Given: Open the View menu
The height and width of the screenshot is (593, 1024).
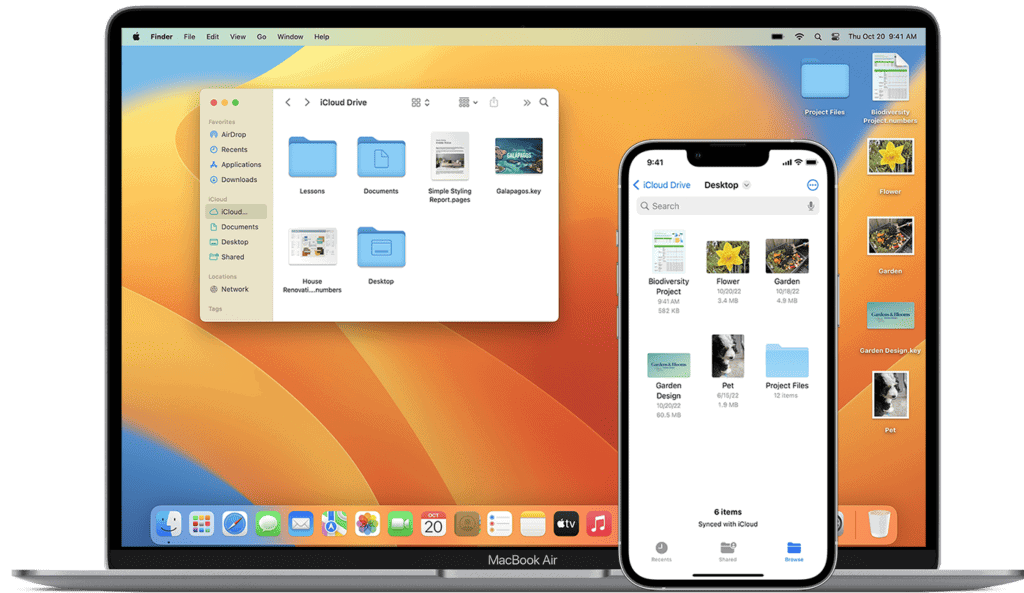Looking at the screenshot, I should (x=238, y=37).
